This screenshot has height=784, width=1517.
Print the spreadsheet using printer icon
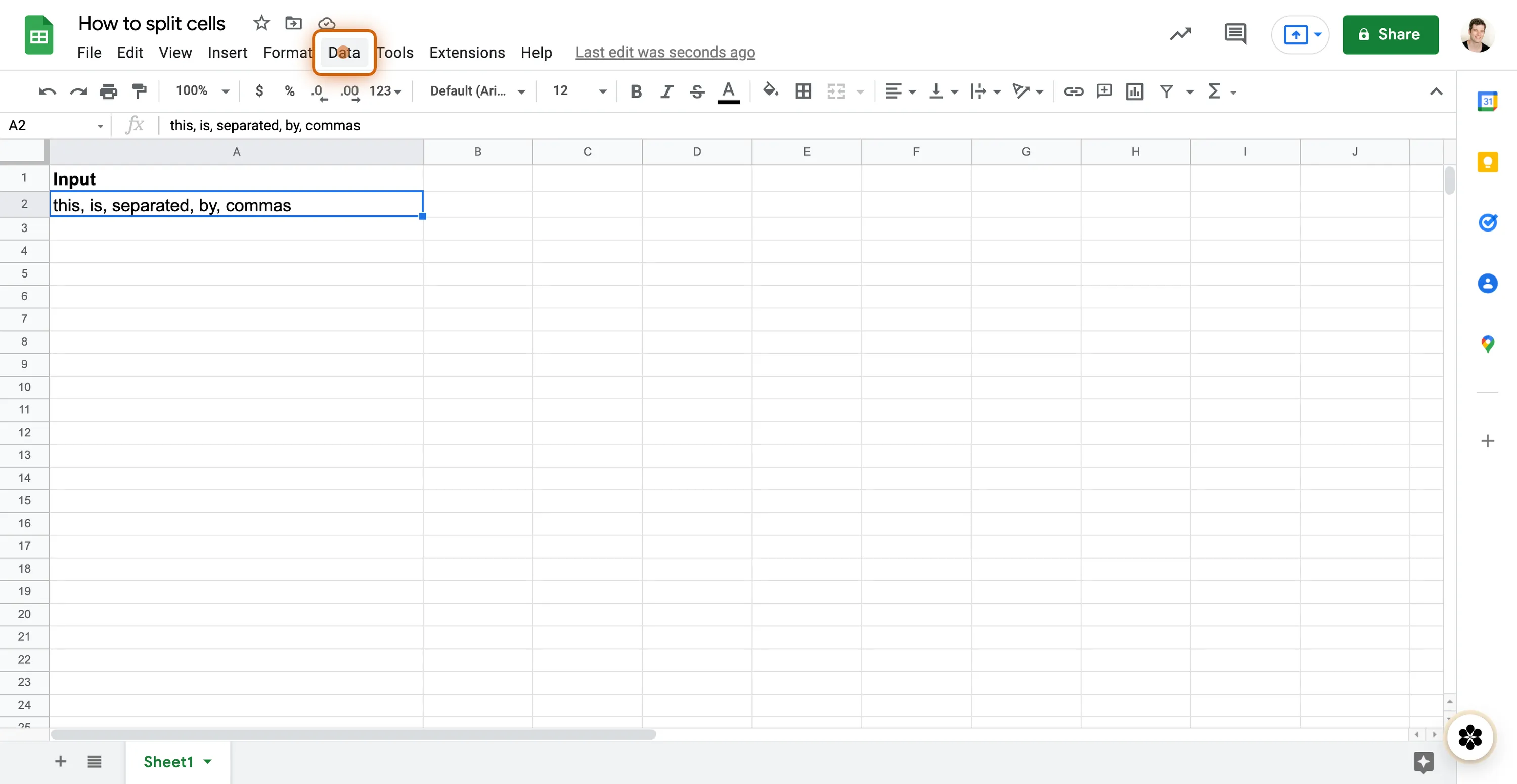(x=108, y=91)
